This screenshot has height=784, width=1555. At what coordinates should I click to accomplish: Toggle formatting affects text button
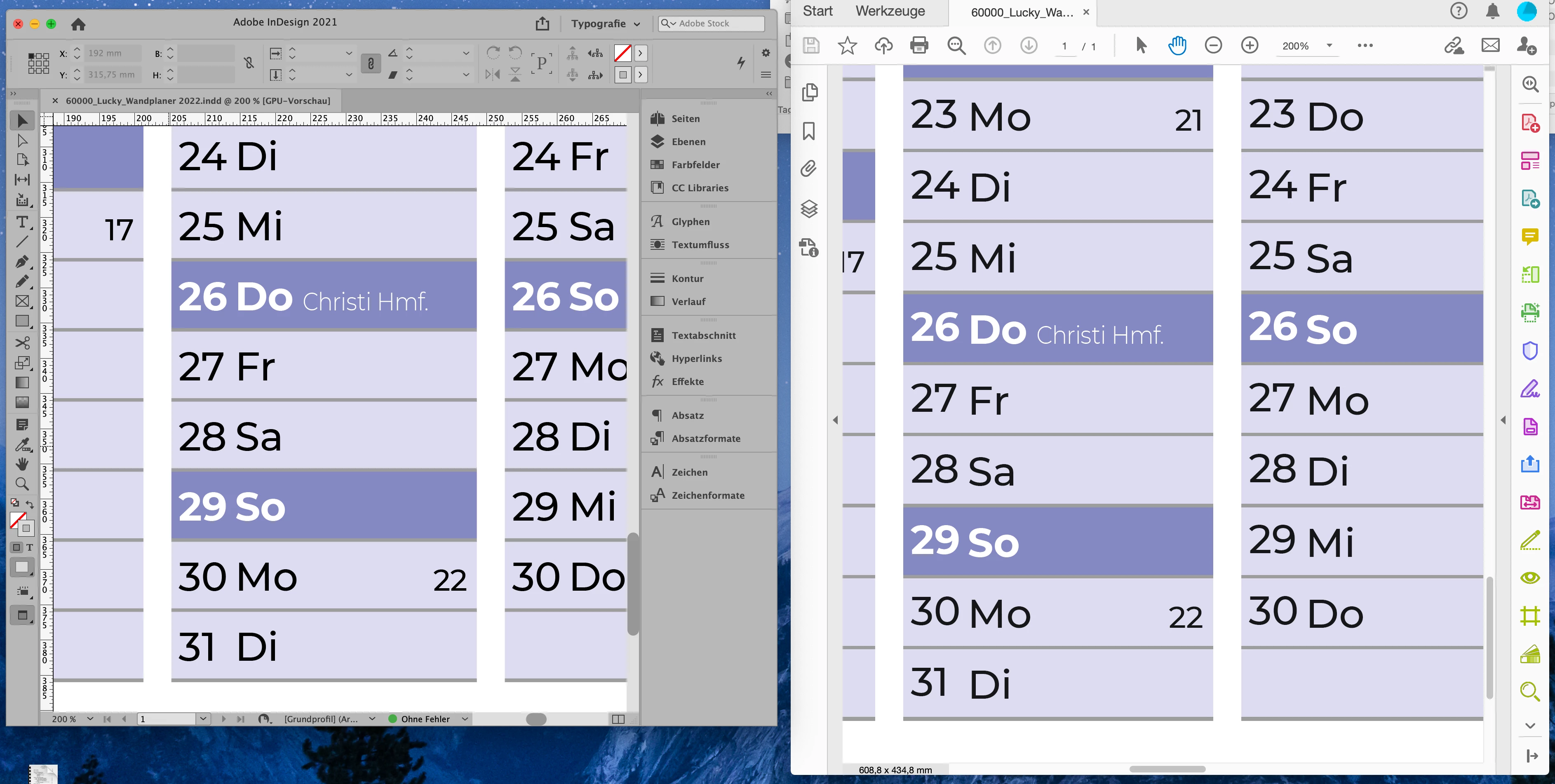29,547
